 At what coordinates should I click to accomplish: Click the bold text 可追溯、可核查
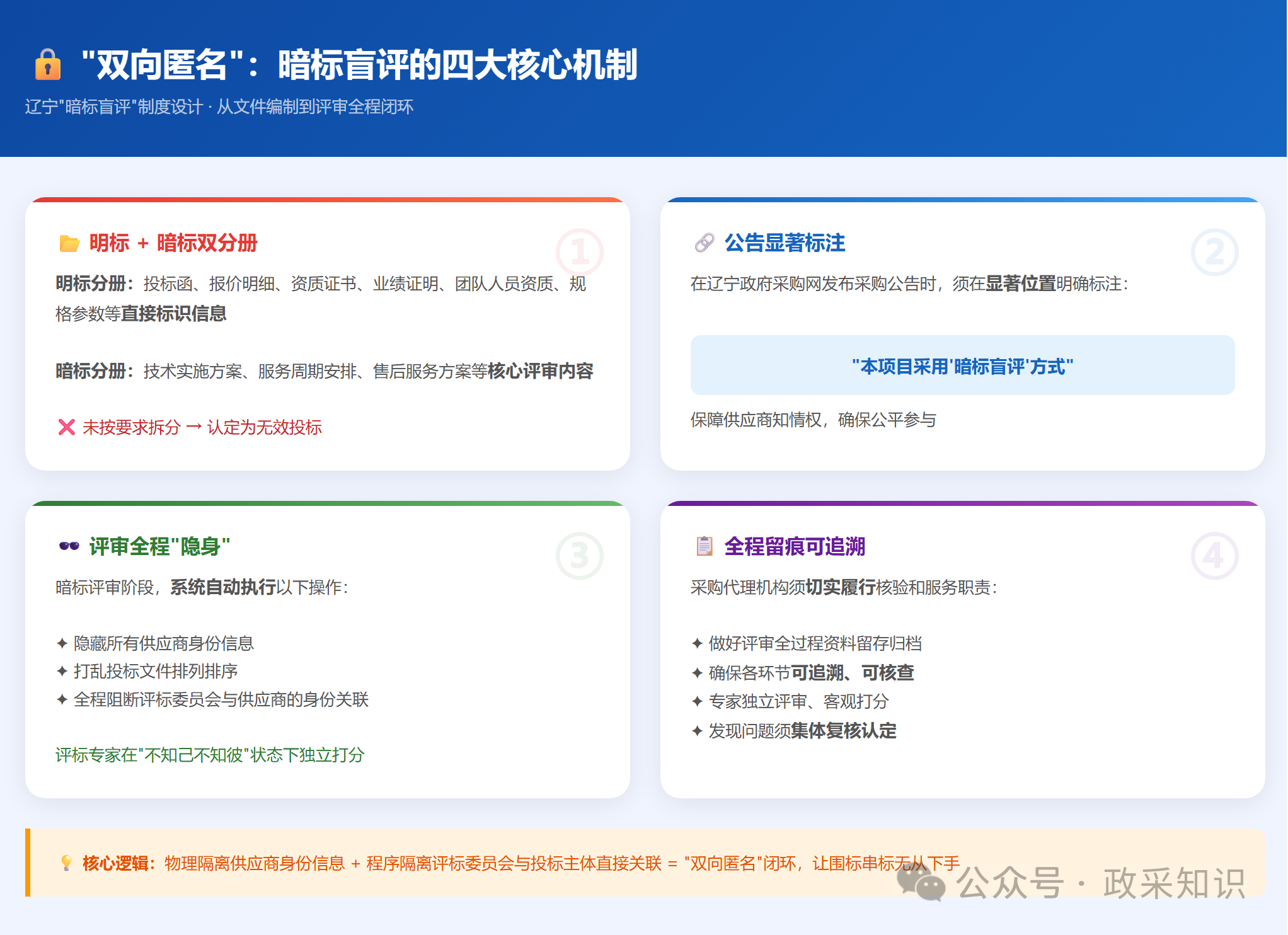[x=853, y=673]
